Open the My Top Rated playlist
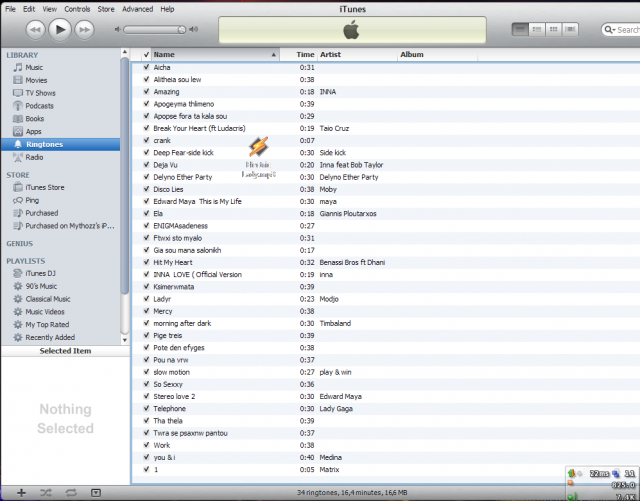Viewport: 640px width, 501px height. (61, 325)
